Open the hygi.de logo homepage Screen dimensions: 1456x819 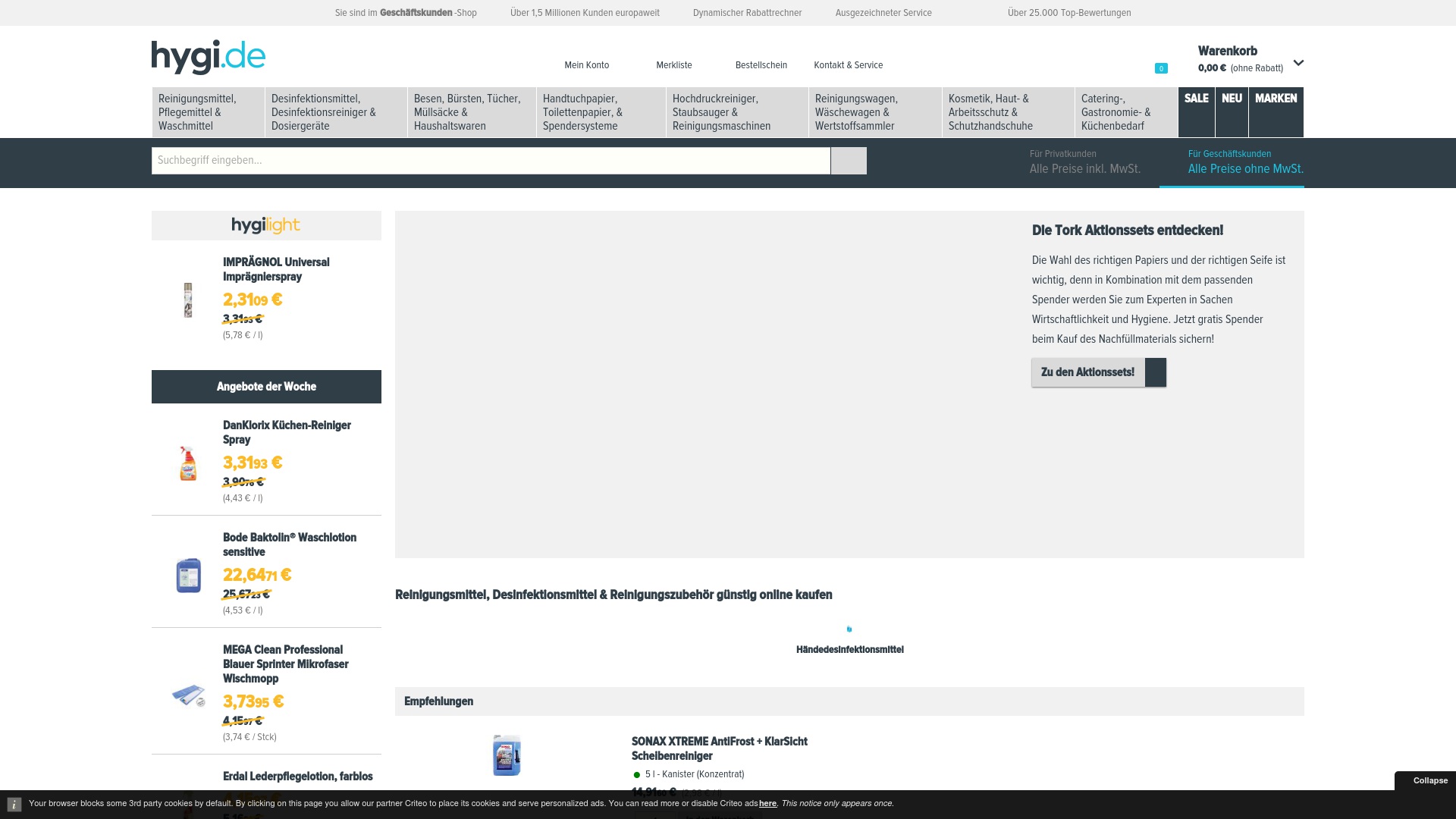[209, 58]
